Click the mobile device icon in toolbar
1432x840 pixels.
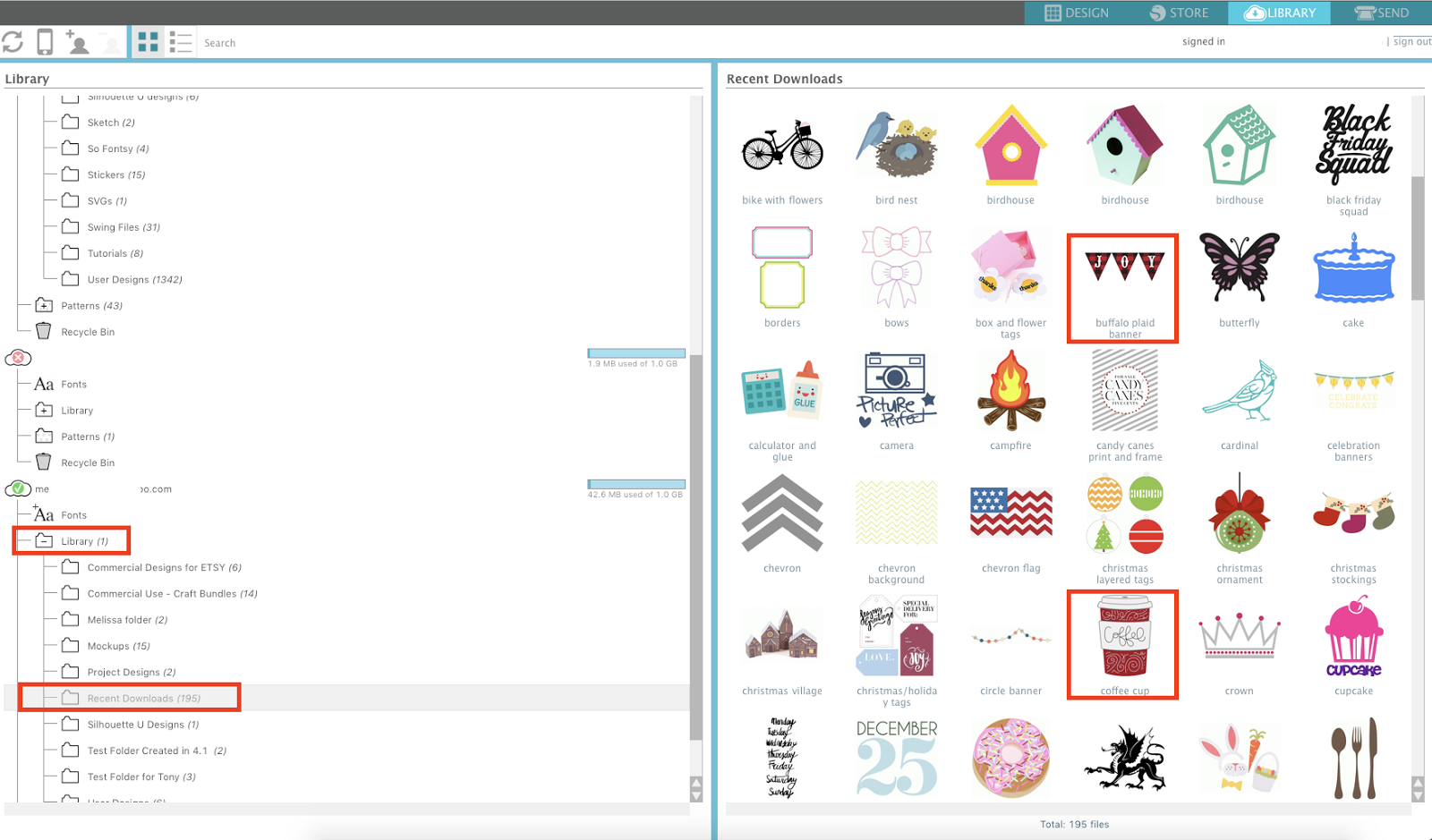point(45,42)
